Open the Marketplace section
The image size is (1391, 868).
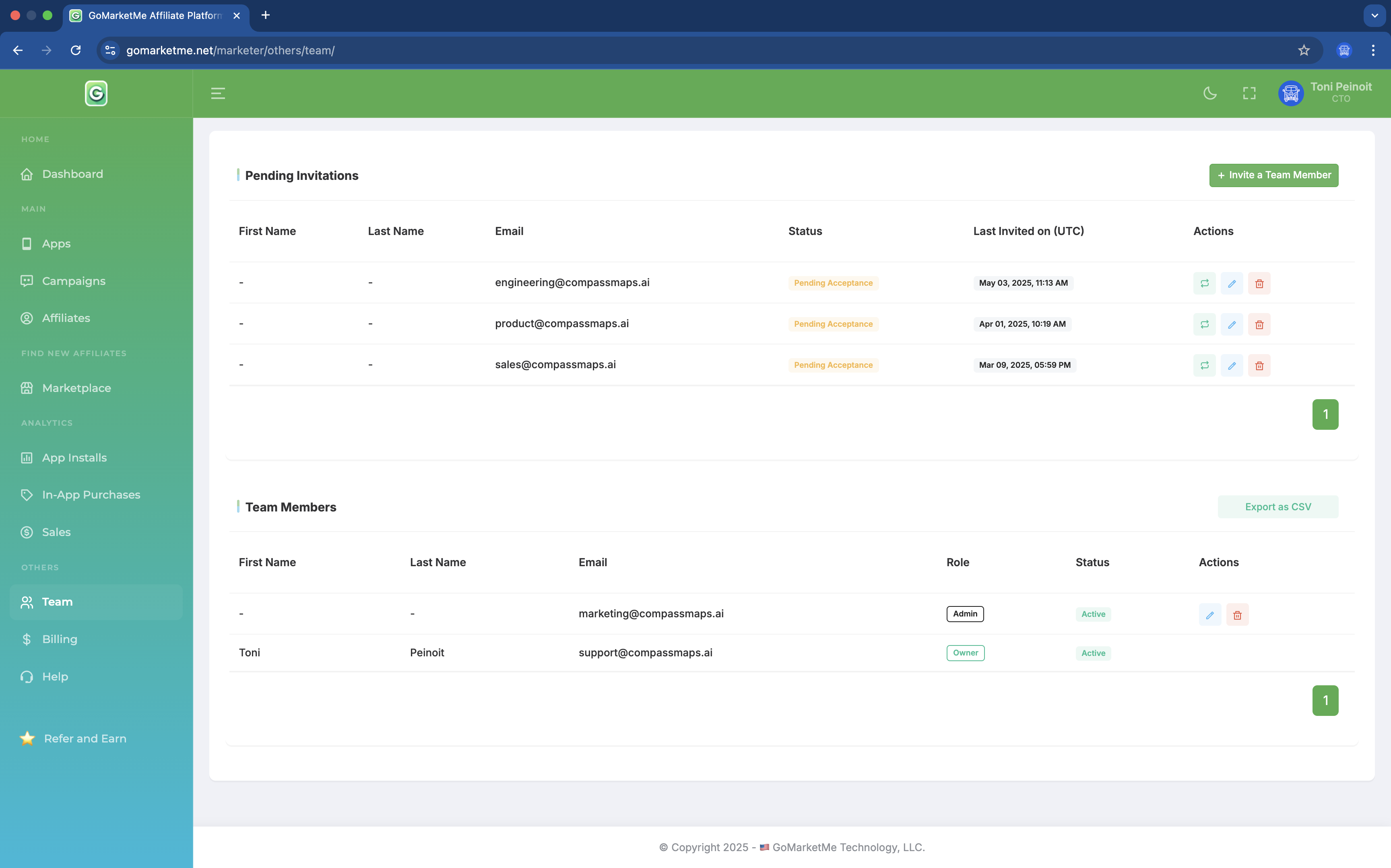click(x=96, y=388)
